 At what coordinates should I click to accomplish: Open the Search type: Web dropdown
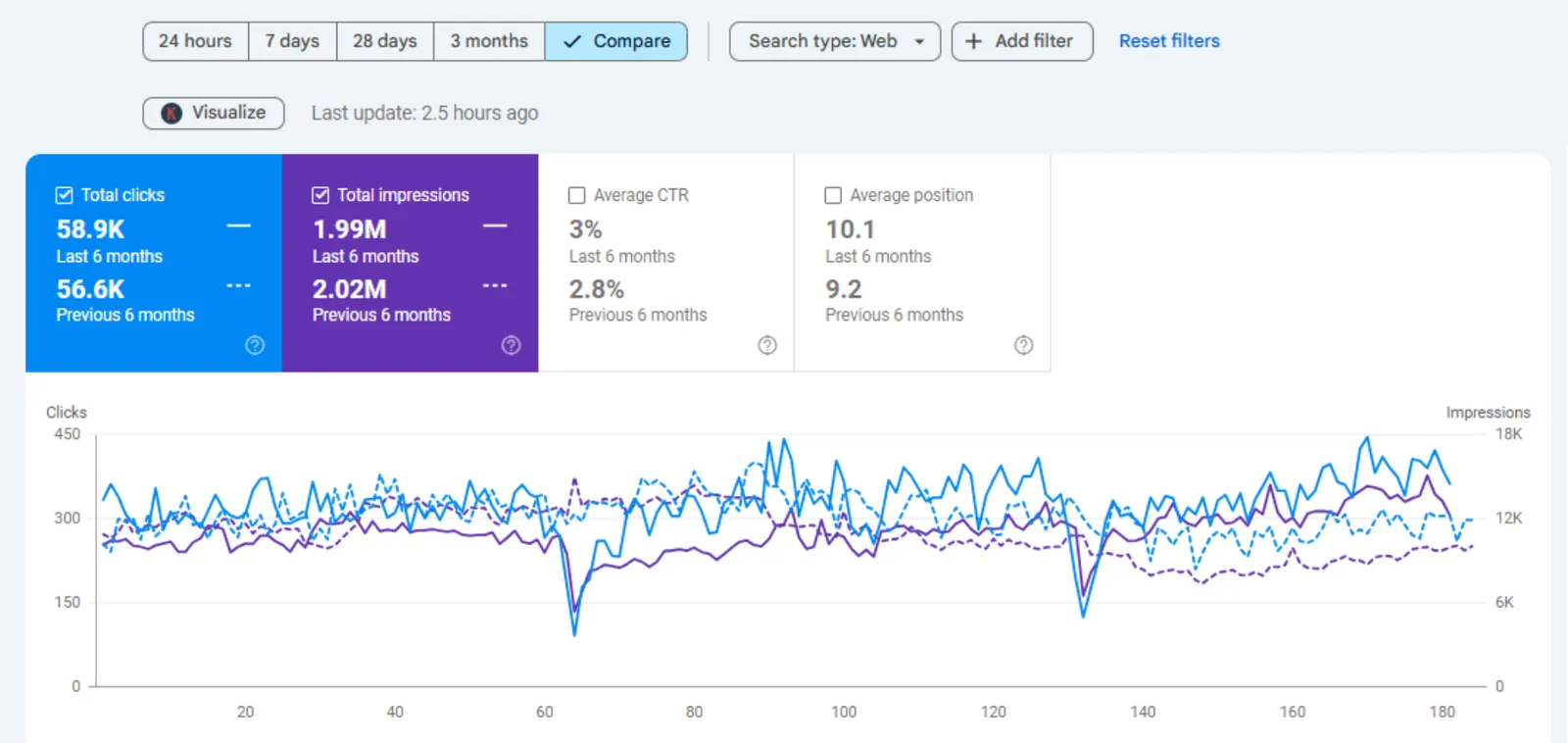[x=835, y=41]
